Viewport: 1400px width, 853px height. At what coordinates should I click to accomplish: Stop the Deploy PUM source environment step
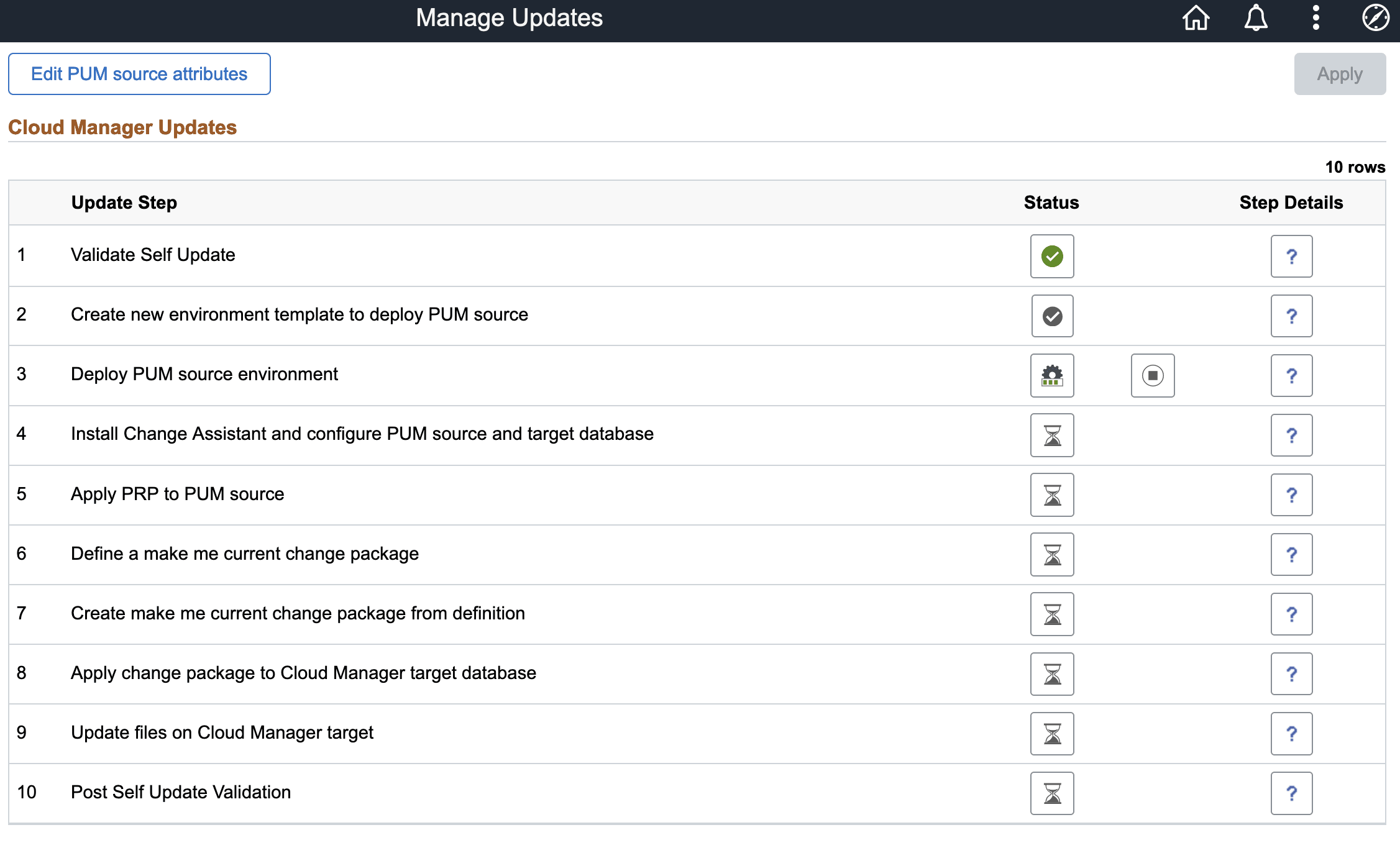(x=1152, y=375)
